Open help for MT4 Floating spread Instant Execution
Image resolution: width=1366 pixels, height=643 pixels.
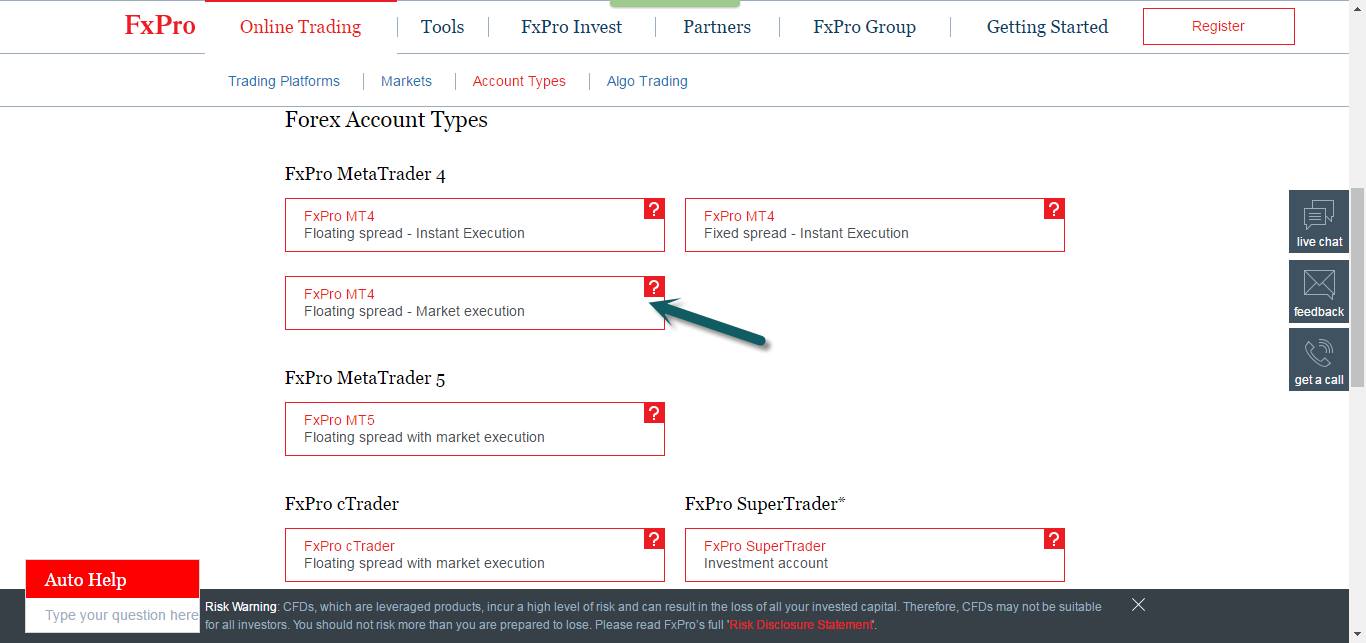tap(654, 209)
